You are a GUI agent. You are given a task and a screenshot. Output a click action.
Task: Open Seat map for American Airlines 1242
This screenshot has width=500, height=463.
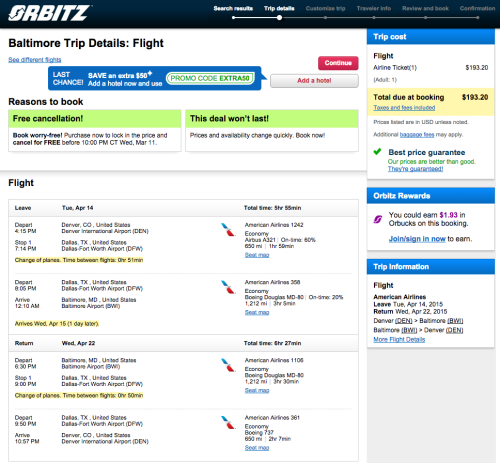257,255
